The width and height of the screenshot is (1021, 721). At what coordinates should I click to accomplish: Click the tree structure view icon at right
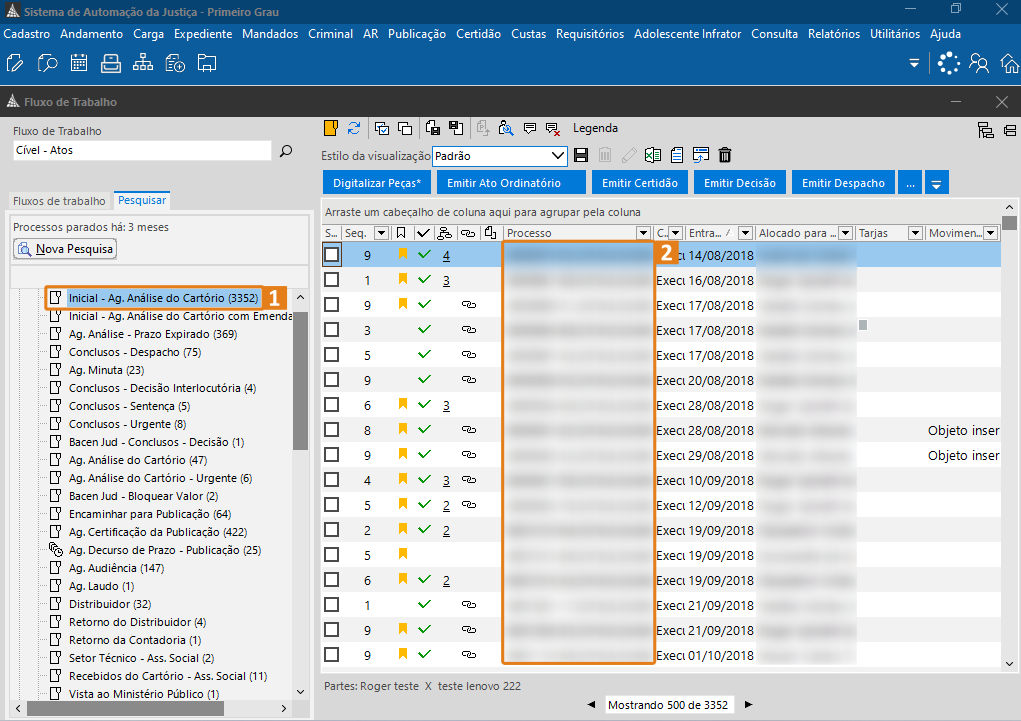pyautogui.click(x=986, y=130)
